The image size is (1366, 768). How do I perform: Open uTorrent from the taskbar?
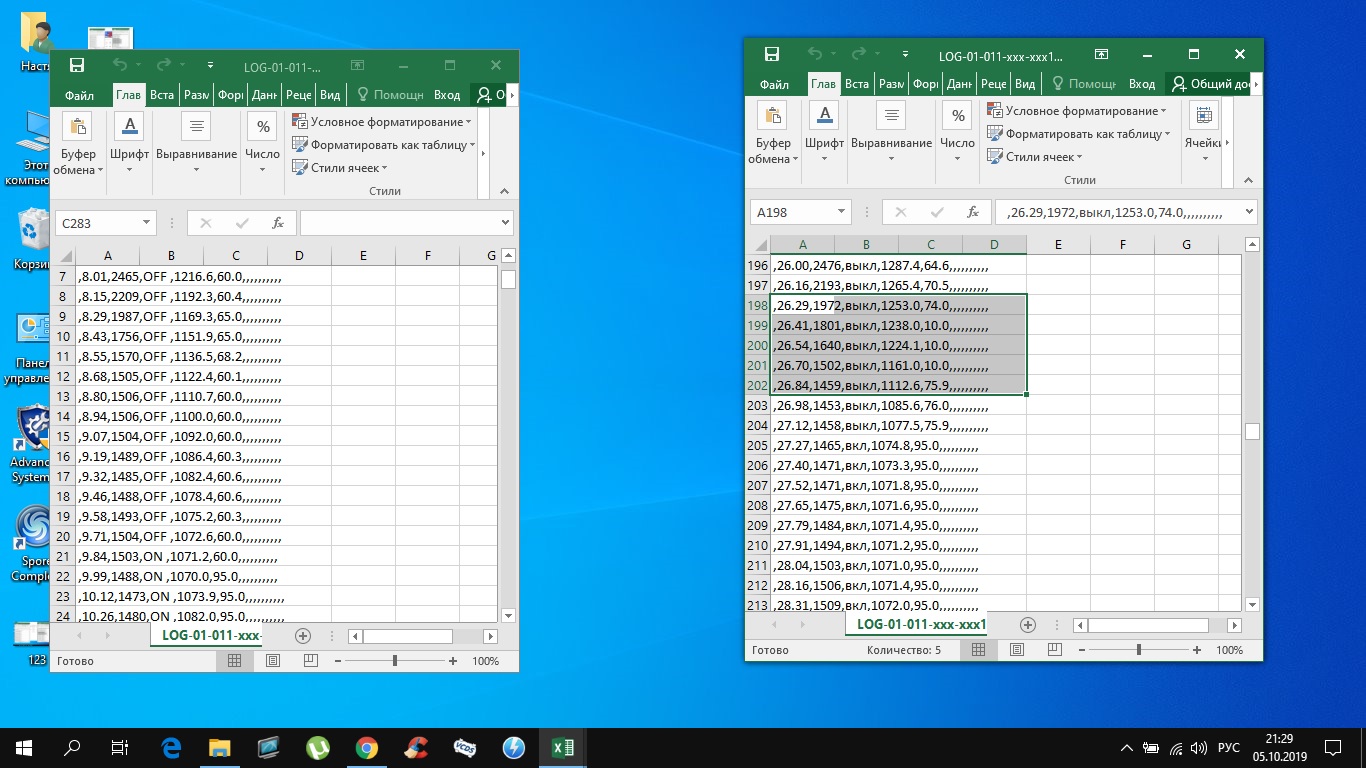point(318,747)
